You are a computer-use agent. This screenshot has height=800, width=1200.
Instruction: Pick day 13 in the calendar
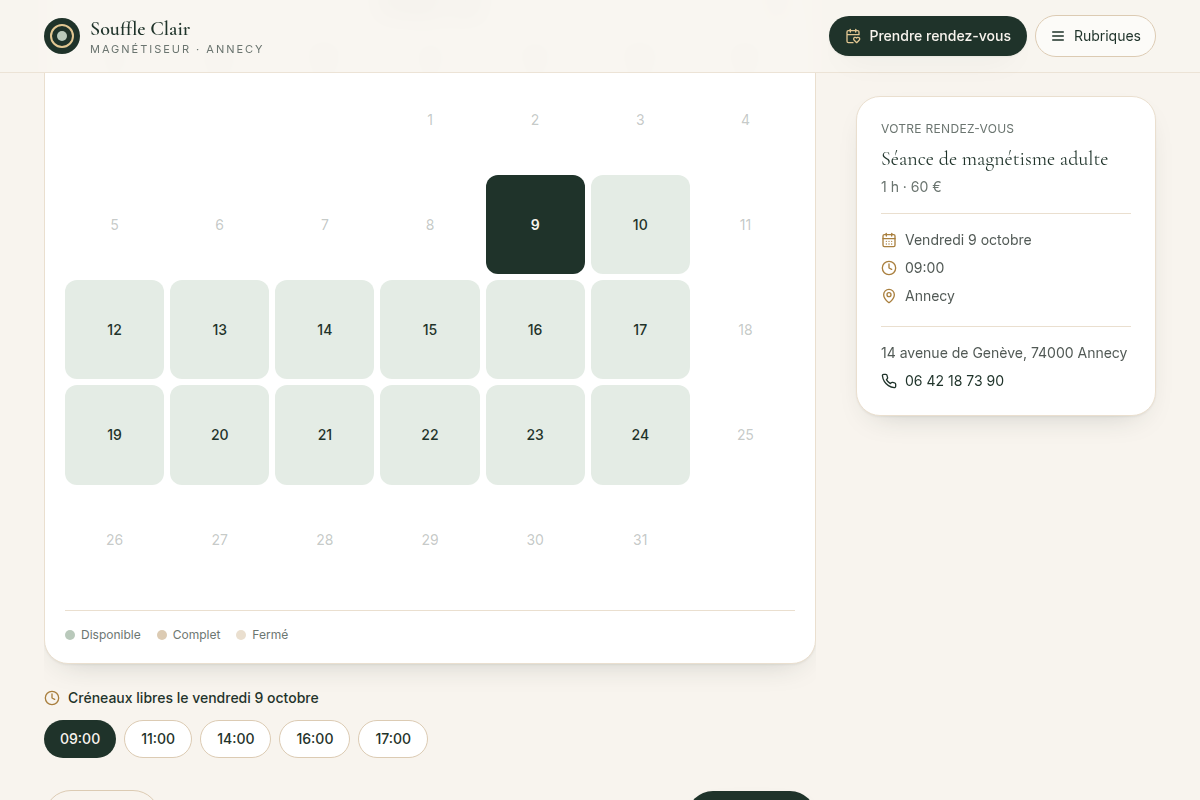(220, 330)
